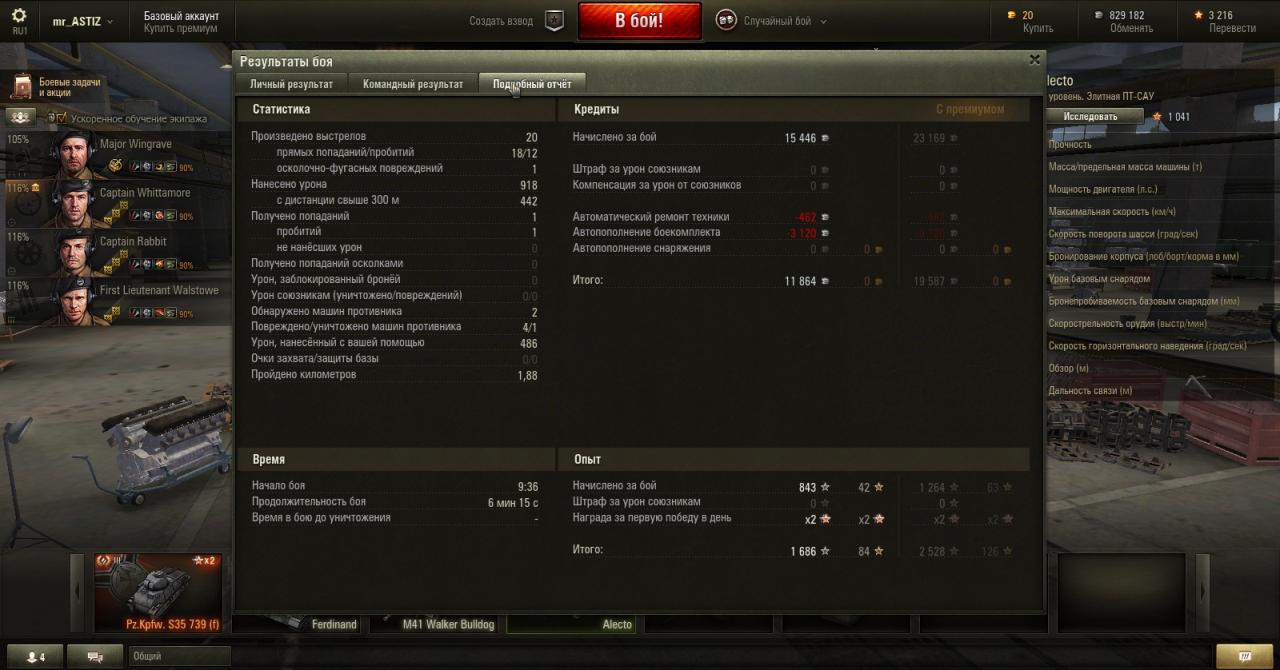Click the crew operations group icon
The image size is (1280, 670).
tap(21, 118)
